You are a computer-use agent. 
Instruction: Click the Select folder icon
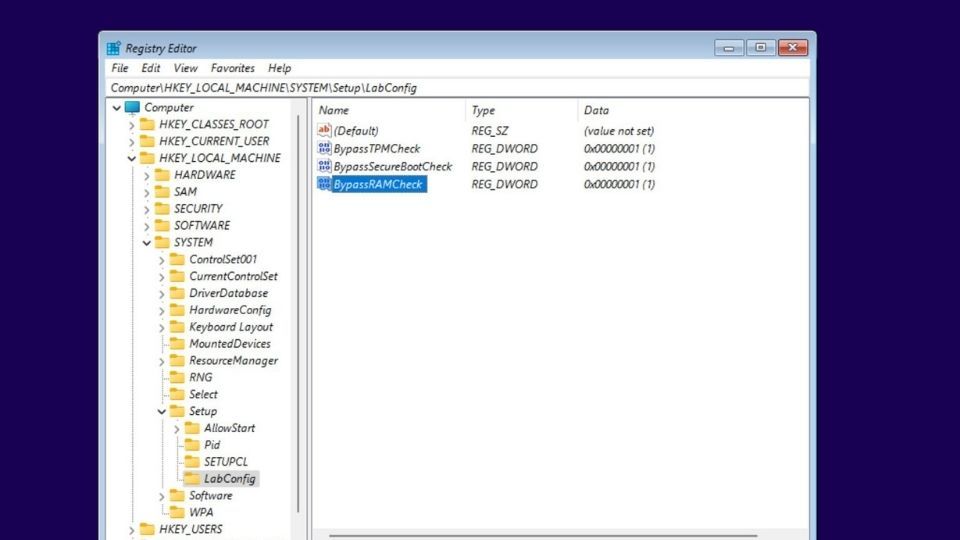click(177, 394)
